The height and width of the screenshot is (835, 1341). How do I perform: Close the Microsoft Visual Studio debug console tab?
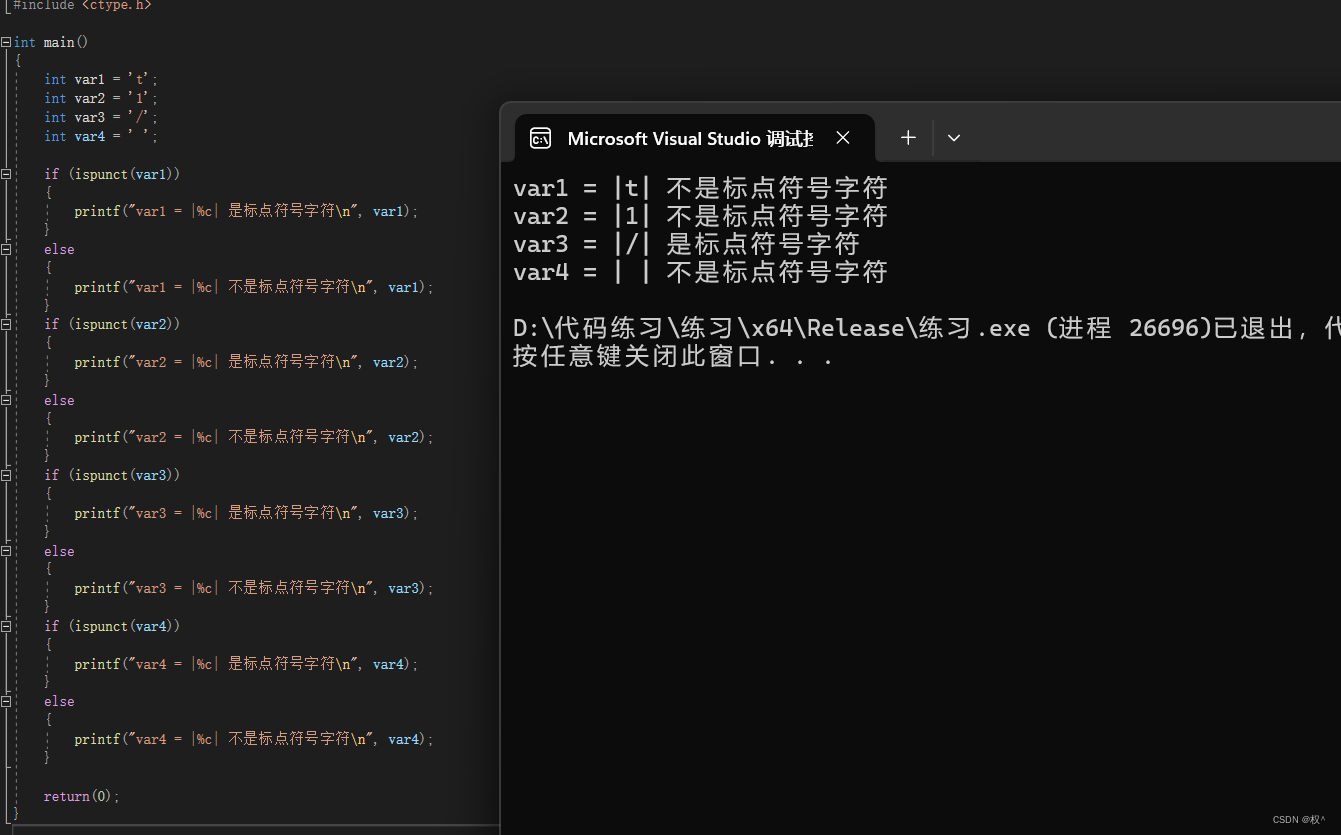(x=843, y=138)
